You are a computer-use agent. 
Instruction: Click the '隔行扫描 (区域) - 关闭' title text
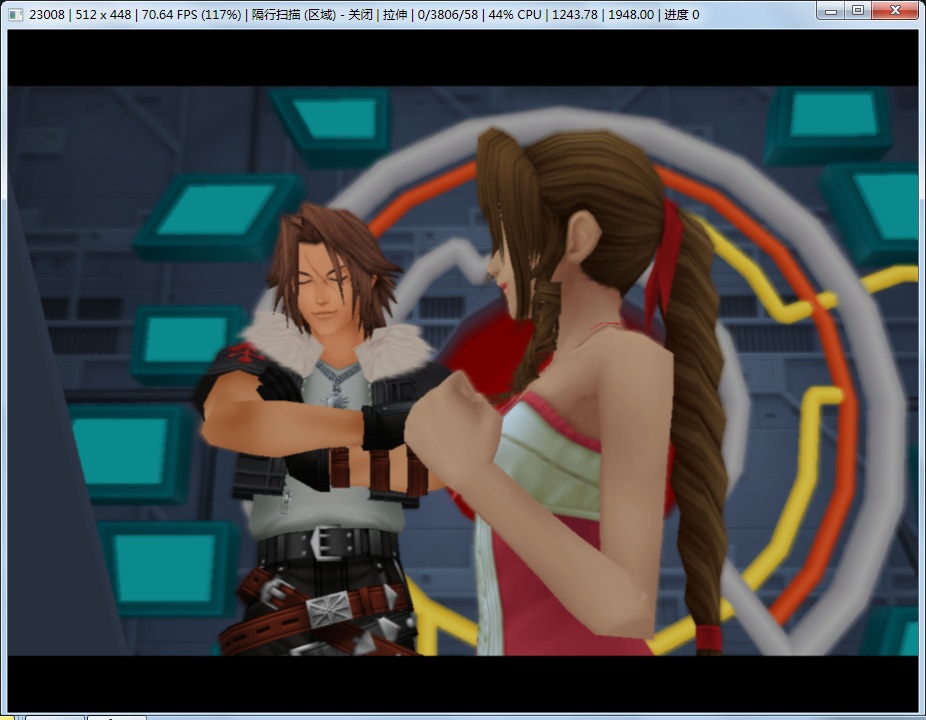coord(312,14)
